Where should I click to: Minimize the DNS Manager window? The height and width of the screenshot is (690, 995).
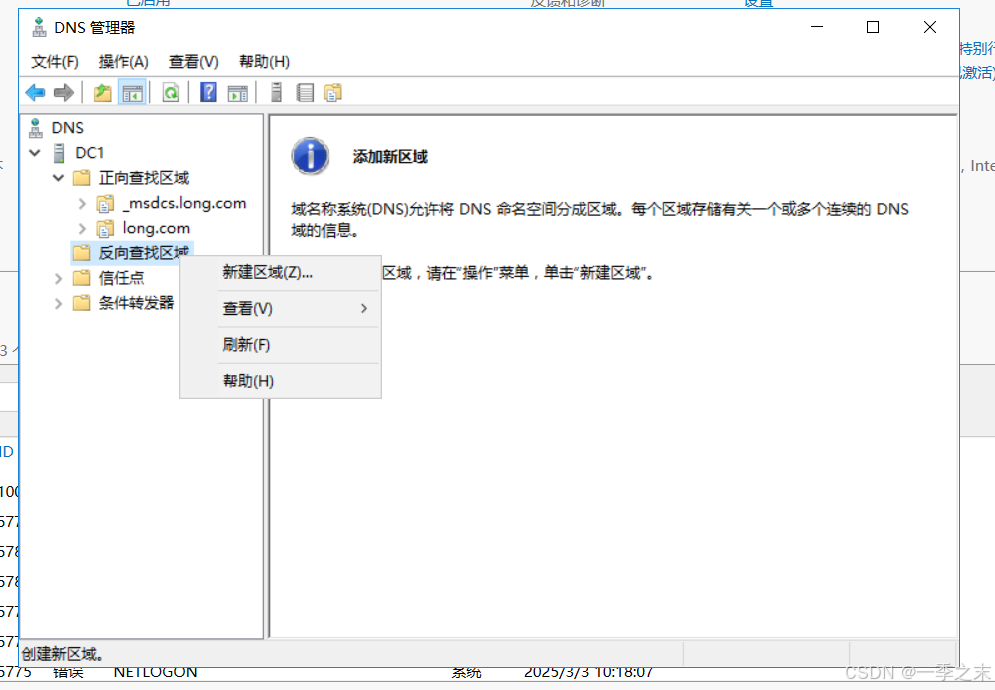[x=817, y=27]
